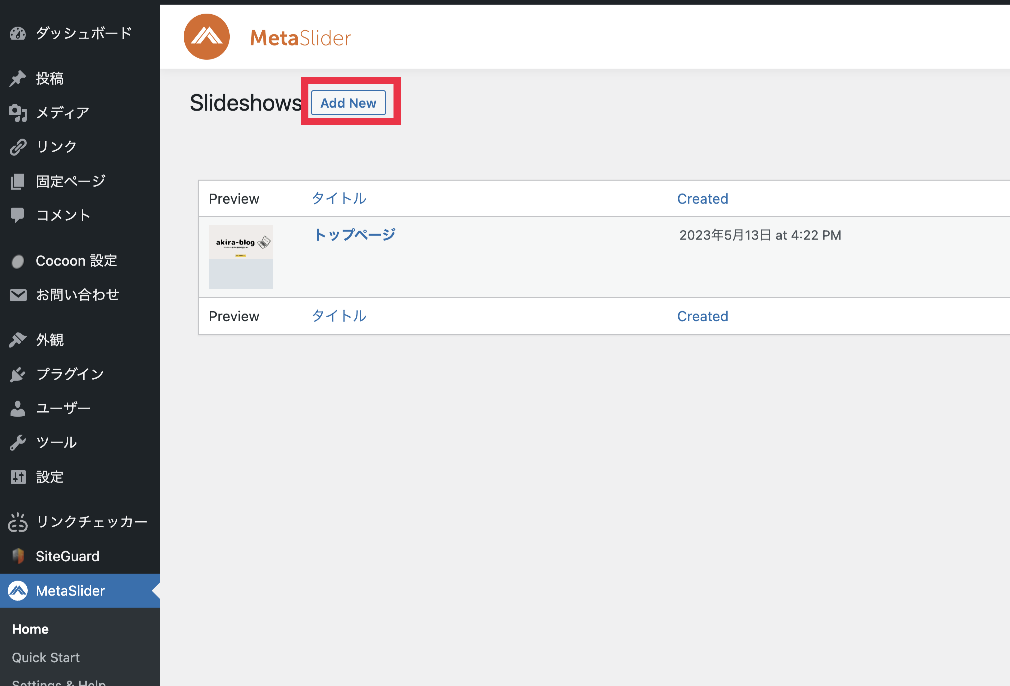Open the 外観 menu item
Viewport: 1010px width, 686px height.
coord(50,340)
